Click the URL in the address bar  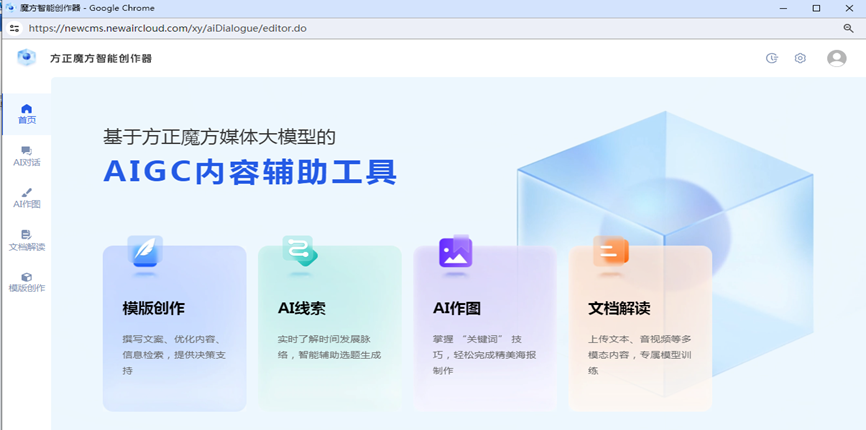[167, 28]
